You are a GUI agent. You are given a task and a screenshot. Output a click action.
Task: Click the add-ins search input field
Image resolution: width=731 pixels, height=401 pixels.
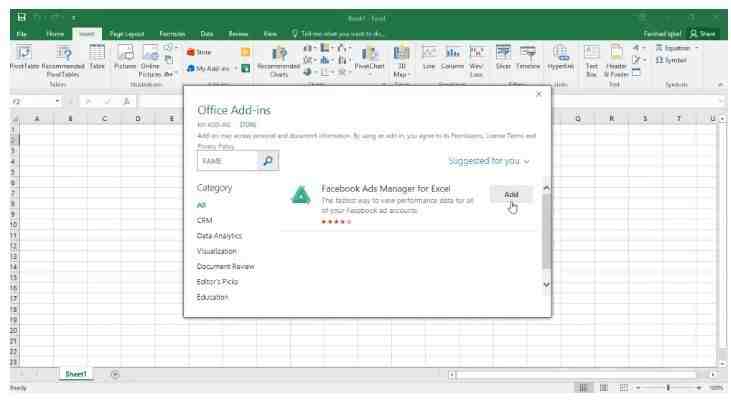pos(228,161)
